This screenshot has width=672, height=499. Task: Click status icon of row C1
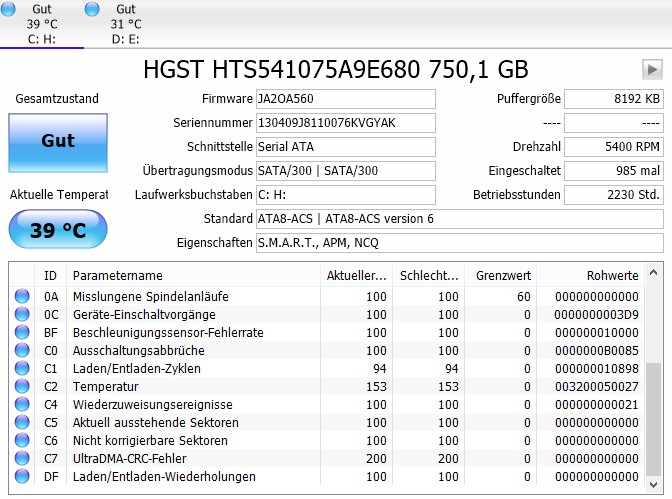(x=22, y=368)
